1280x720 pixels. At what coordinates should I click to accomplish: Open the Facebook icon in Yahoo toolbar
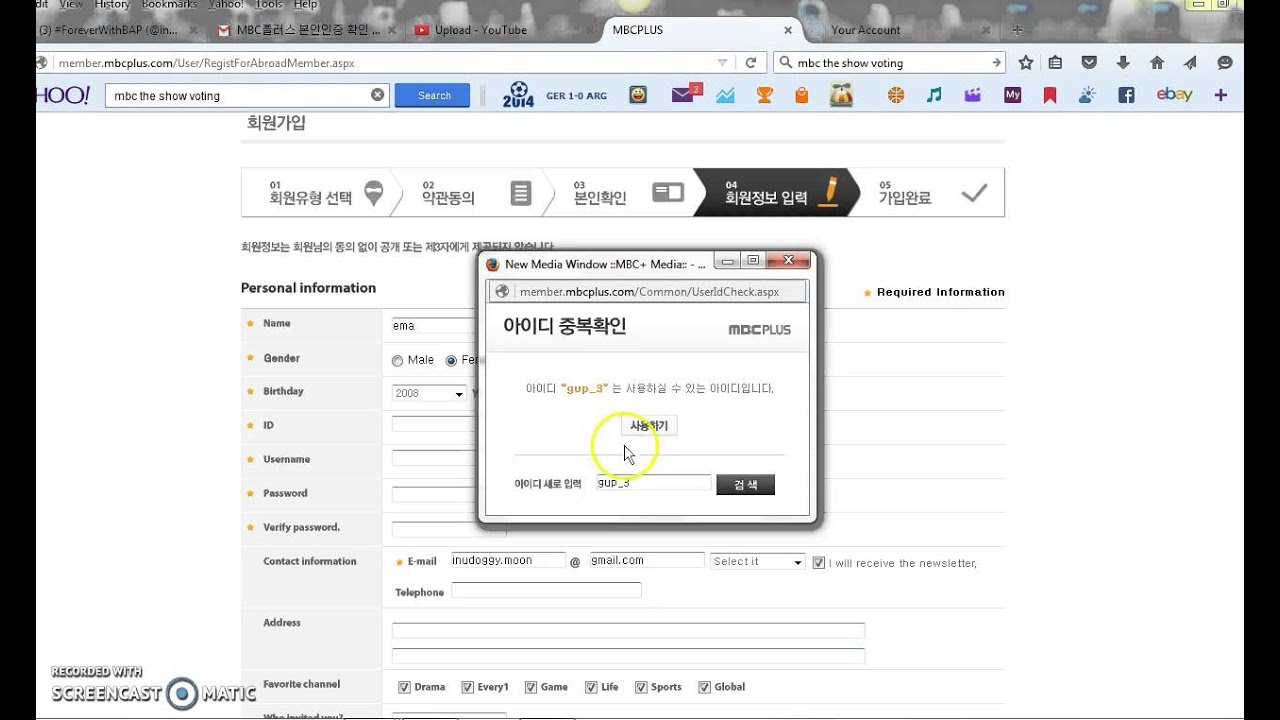[x=1126, y=95]
